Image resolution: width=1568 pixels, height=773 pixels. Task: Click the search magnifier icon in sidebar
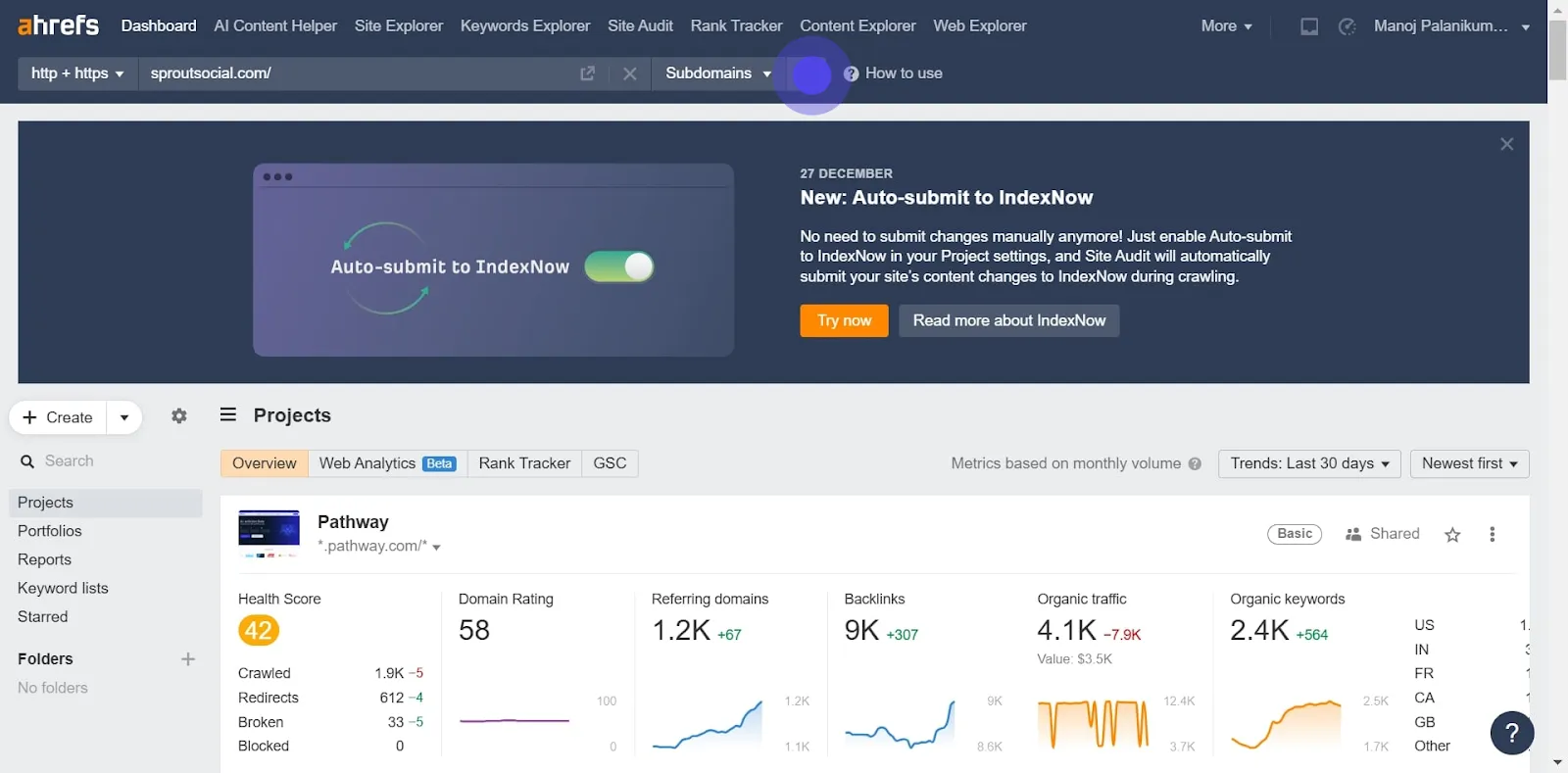(x=27, y=461)
